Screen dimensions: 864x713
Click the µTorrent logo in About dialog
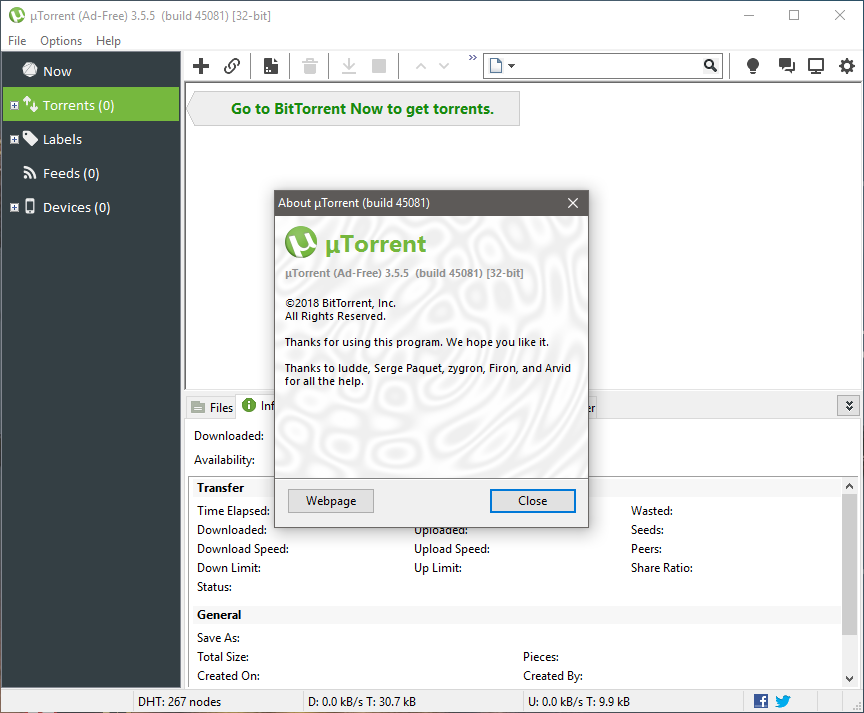tap(301, 242)
